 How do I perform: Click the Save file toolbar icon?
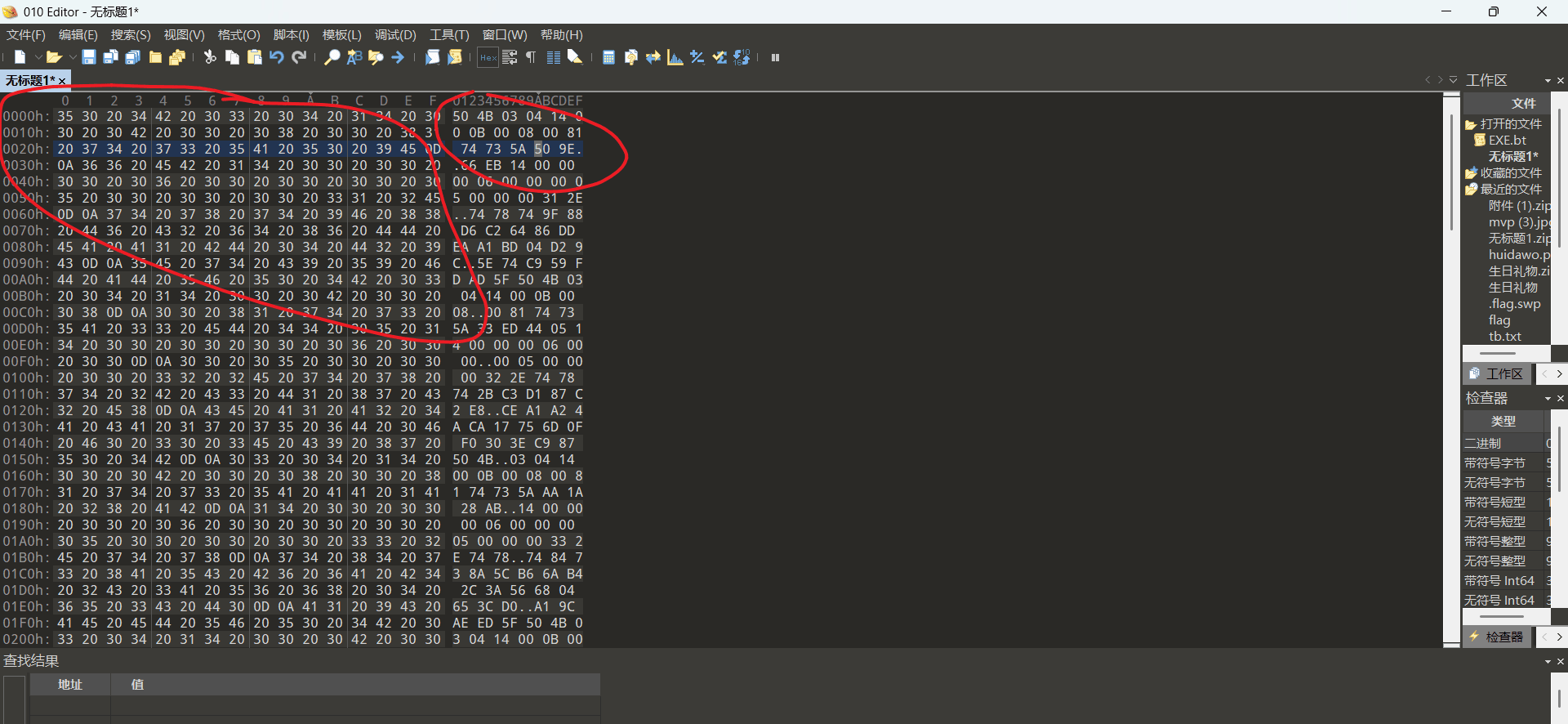coord(89,57)
